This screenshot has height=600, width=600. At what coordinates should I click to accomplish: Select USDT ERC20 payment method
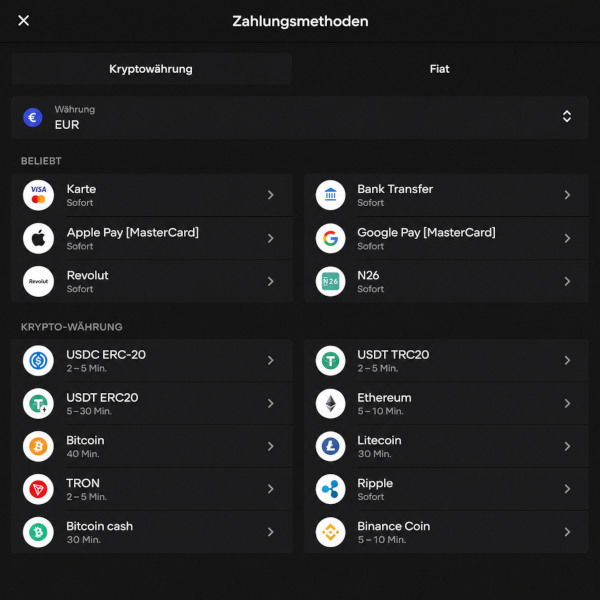point(152,403)
